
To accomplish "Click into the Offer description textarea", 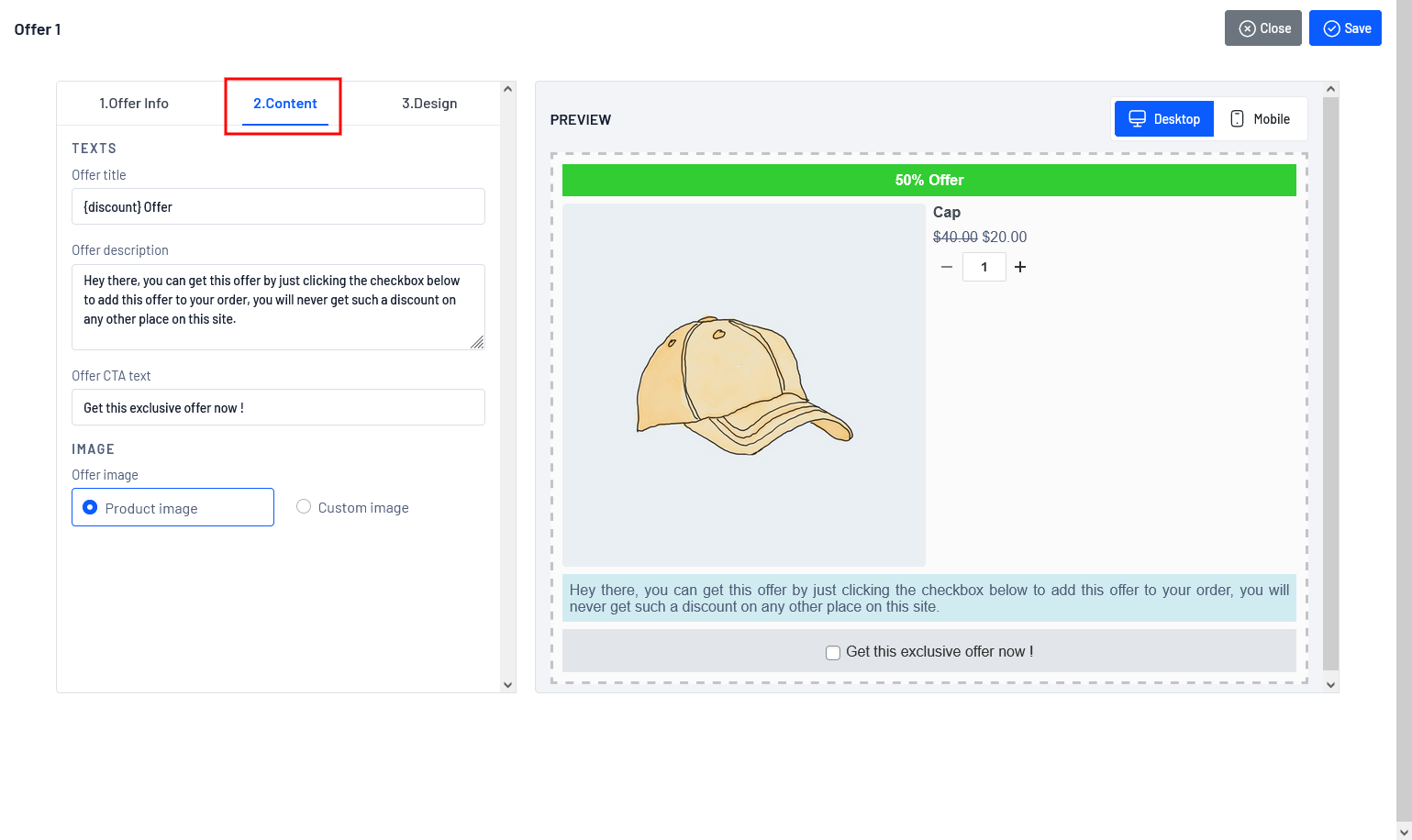I will (278, 306).
